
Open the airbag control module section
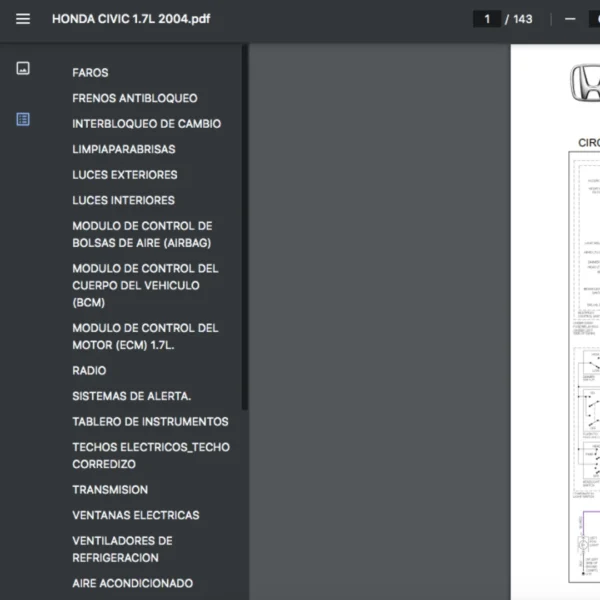point(142,234)
